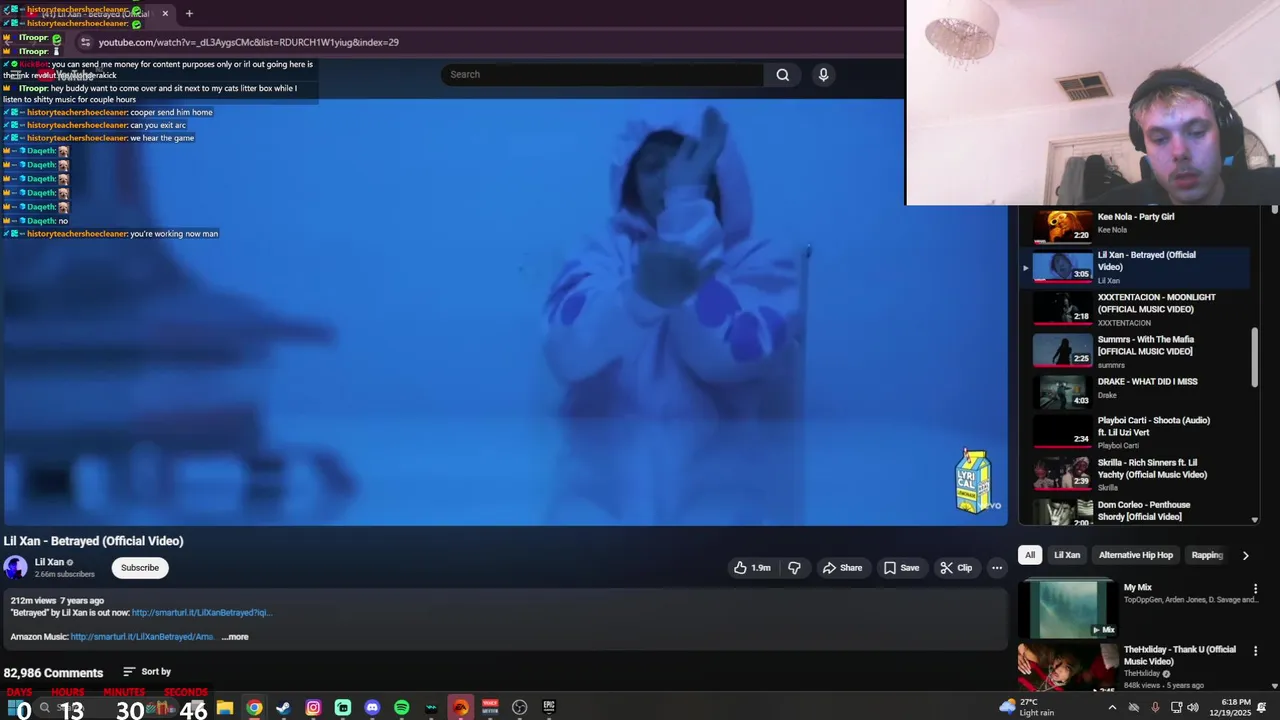Play DRAKE - WHAT DID I MISS

click(x=1135, y=390)
